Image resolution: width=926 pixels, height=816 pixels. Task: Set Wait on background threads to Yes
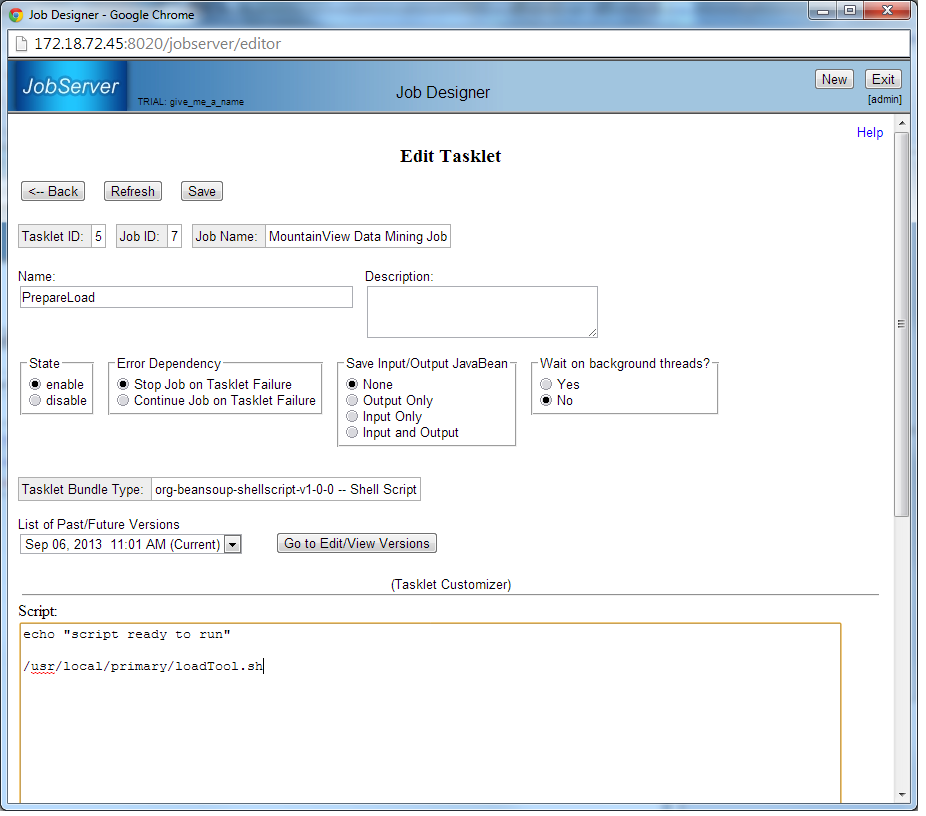coord(546,385)
